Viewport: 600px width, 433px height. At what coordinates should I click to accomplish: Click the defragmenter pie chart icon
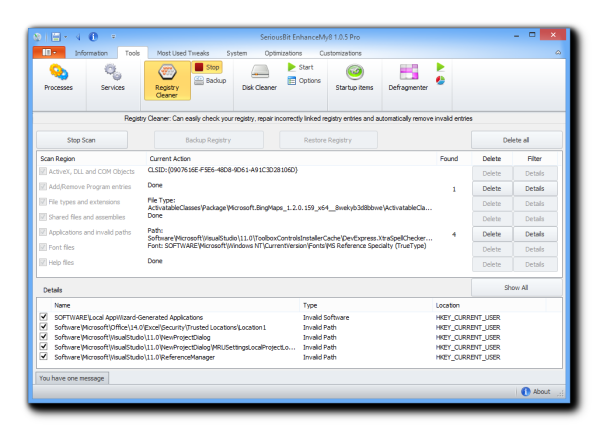[440, 81]
